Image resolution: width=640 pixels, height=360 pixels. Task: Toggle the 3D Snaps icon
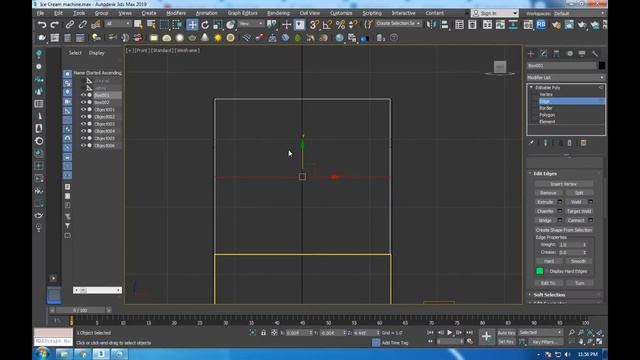(313, 25)
